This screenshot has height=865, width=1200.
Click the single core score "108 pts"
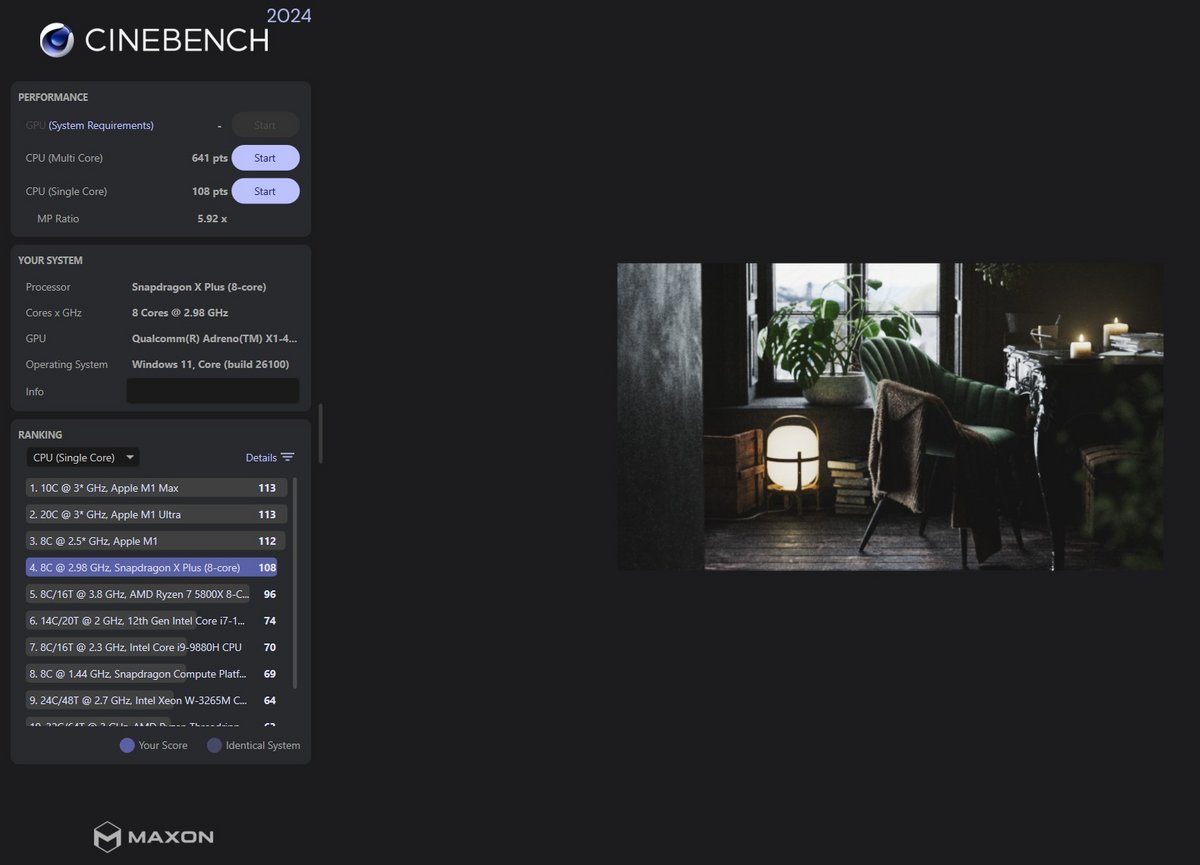click(x=210, y=191)
